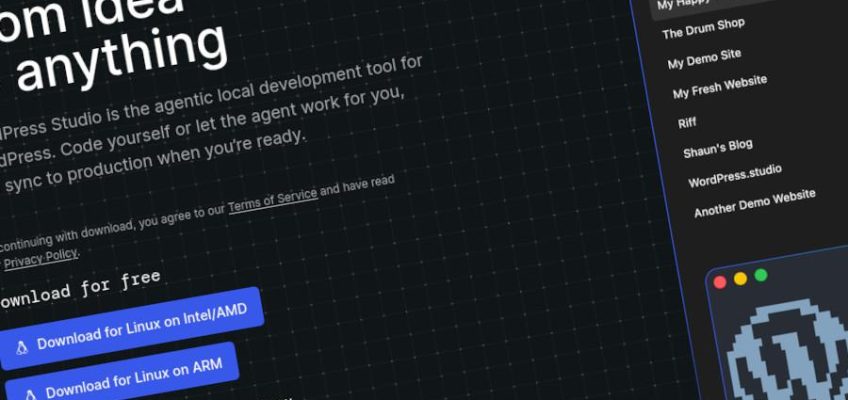This screenshot has height=400, width=848.
Task: Select My Fresh Website in list
Action: coord(720,86)
